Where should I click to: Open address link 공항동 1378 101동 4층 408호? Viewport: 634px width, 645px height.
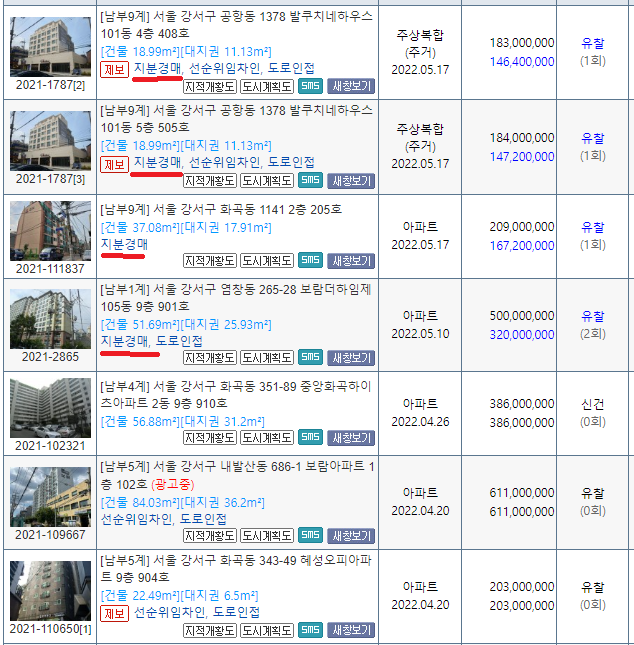237,25
